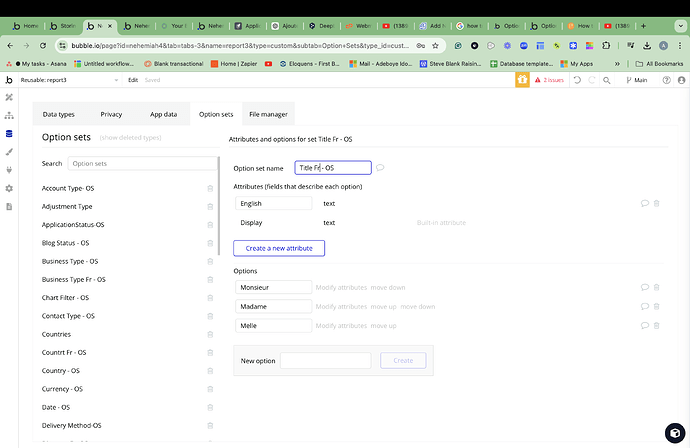Open the browser tab list dropdown arrow

tap(680, 26)
